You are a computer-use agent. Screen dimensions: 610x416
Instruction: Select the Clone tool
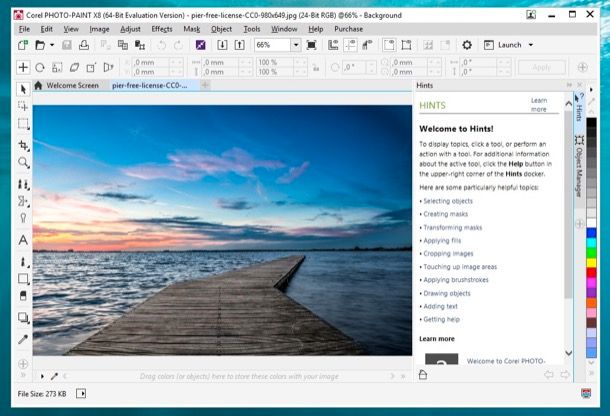pos(23,184)
